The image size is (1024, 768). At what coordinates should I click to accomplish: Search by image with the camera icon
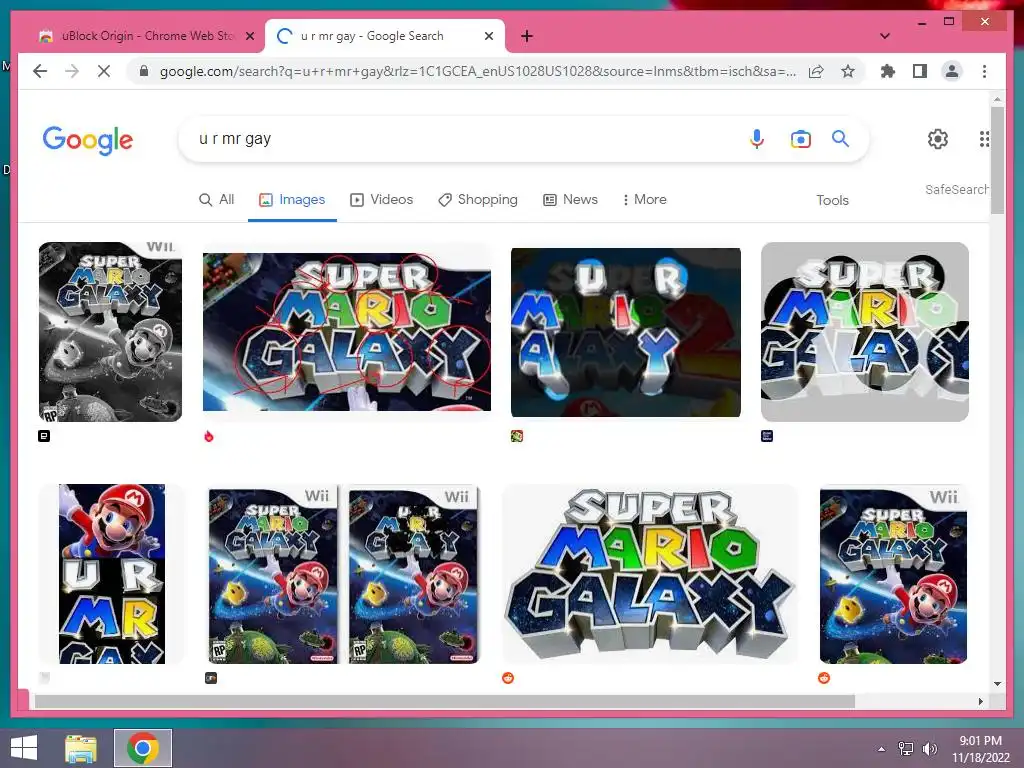[801, 138]
